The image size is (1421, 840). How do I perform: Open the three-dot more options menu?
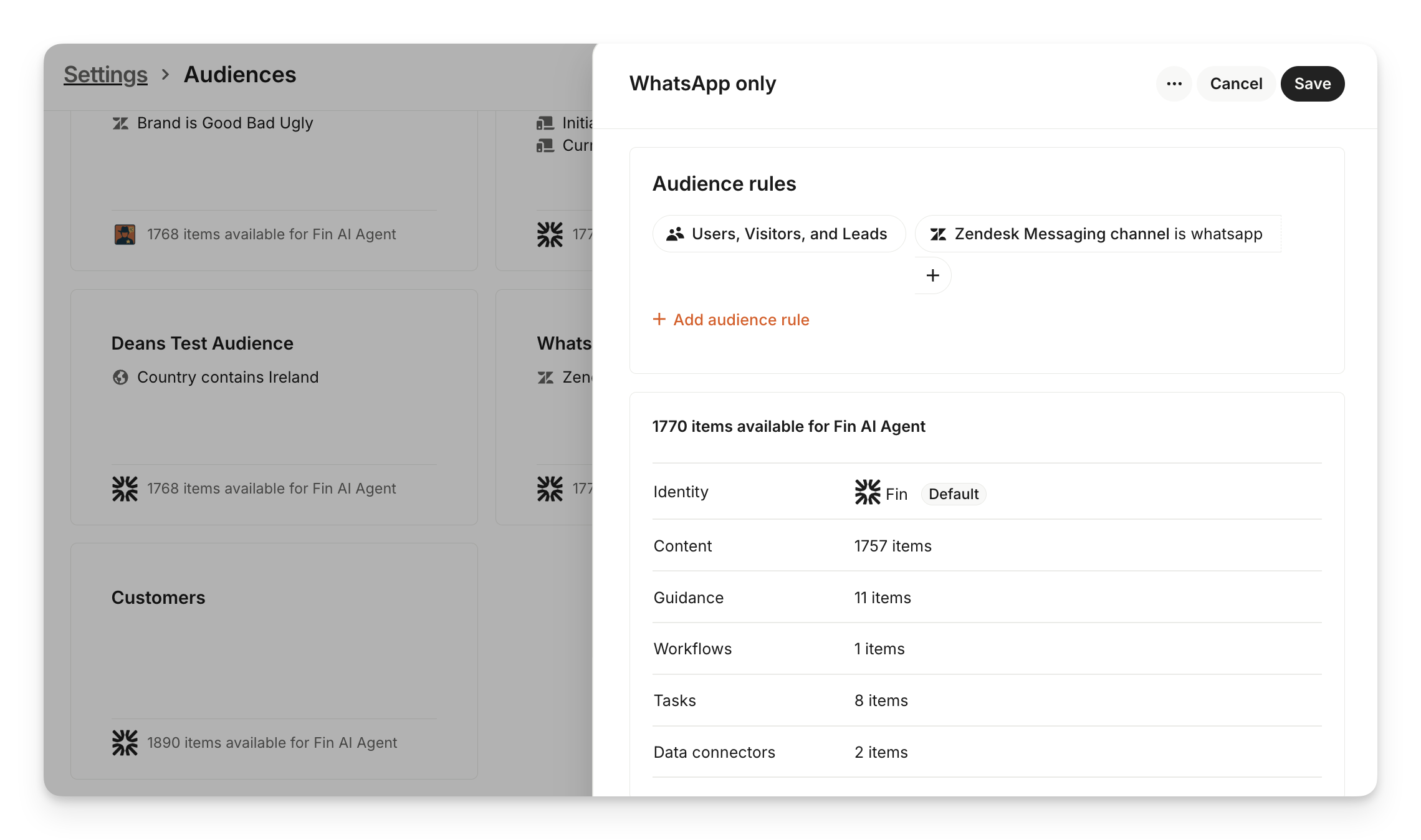coord(1174,84)
